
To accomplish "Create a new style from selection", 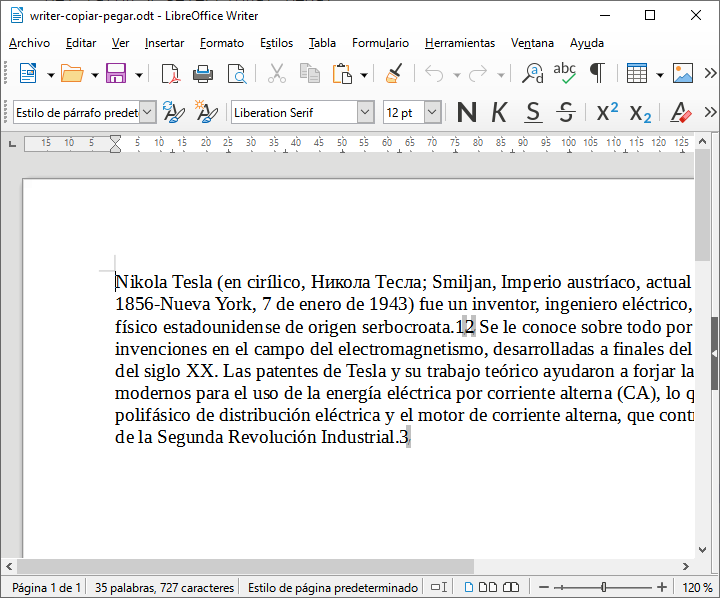I will pos(206,112).
